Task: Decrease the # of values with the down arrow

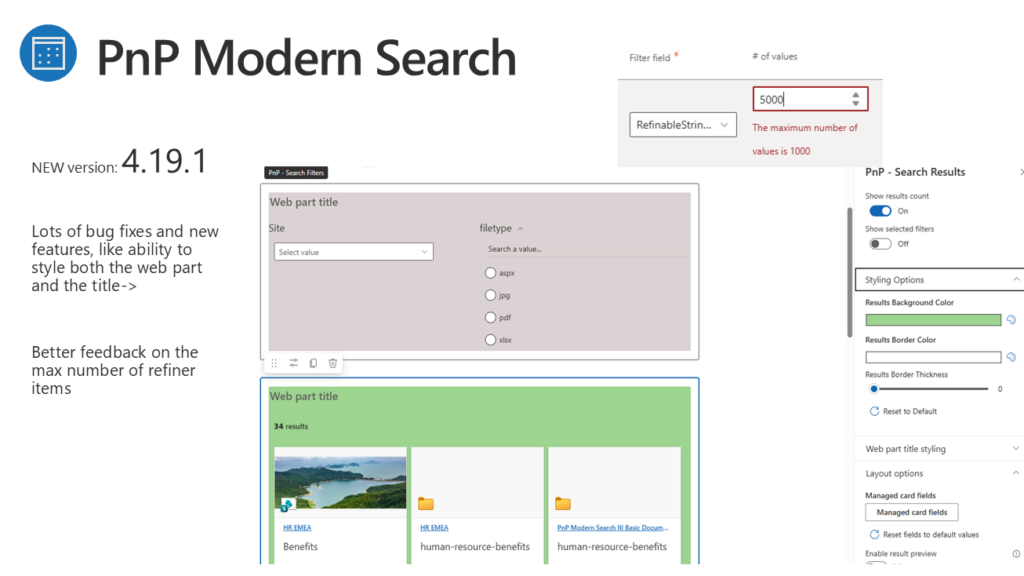Action: pos(856,103)
